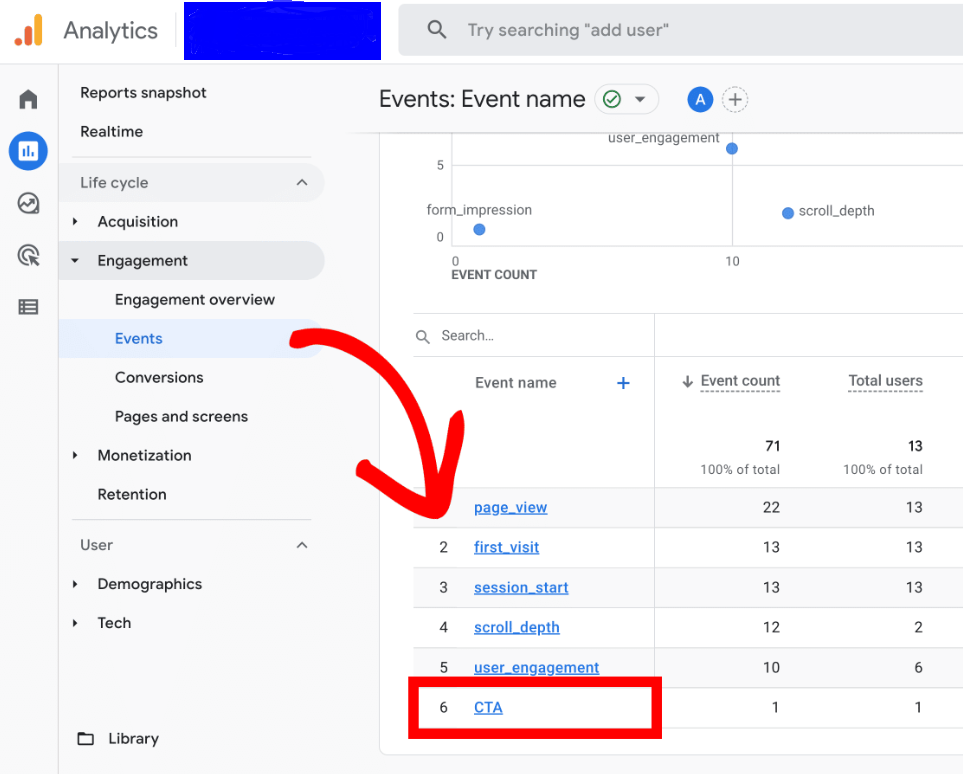Click the Event name column header

tap(515, 383)
